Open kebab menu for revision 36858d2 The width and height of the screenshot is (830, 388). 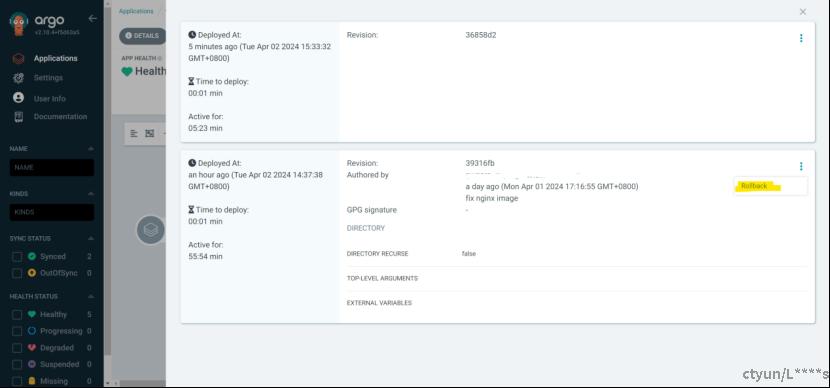(801, 38)
